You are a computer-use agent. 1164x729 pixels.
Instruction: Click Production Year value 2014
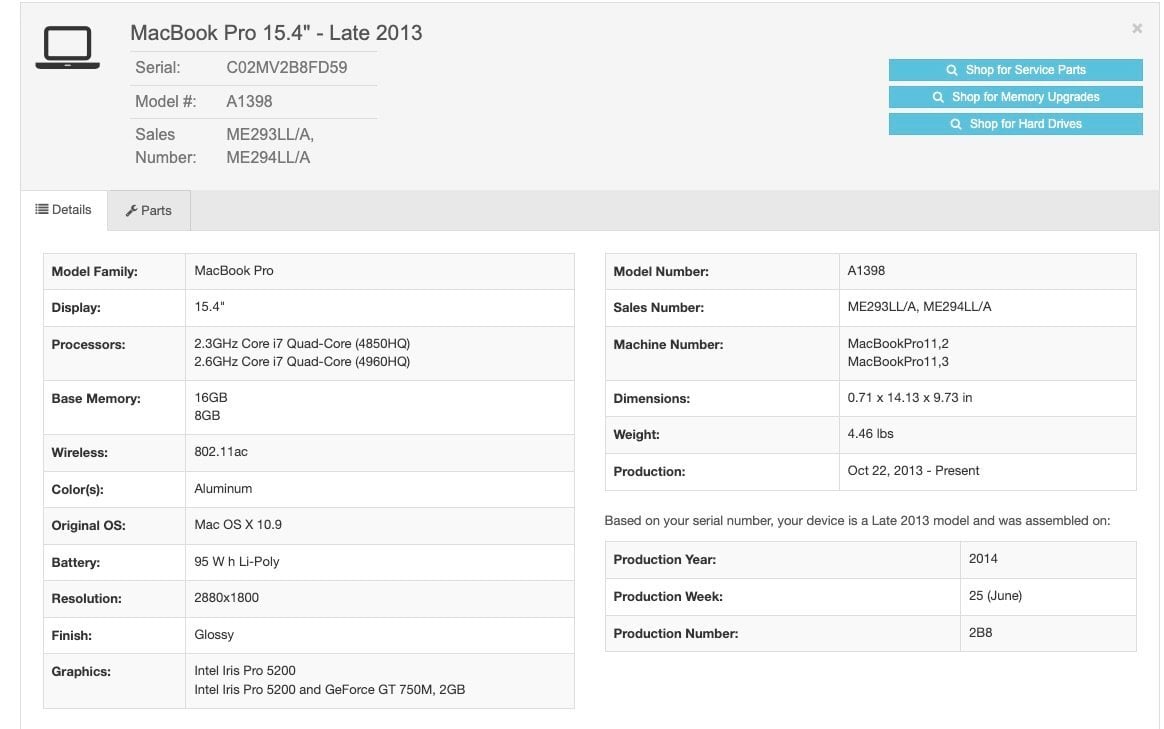point(983,559)
